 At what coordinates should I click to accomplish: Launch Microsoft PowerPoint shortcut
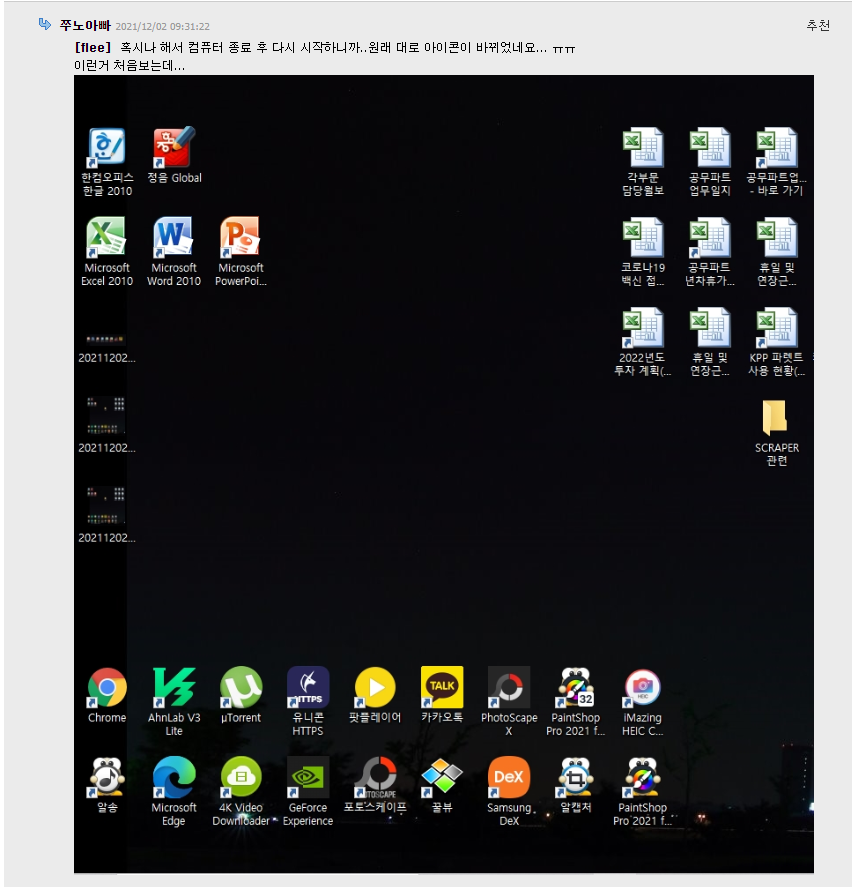click(x=241, y=251)
